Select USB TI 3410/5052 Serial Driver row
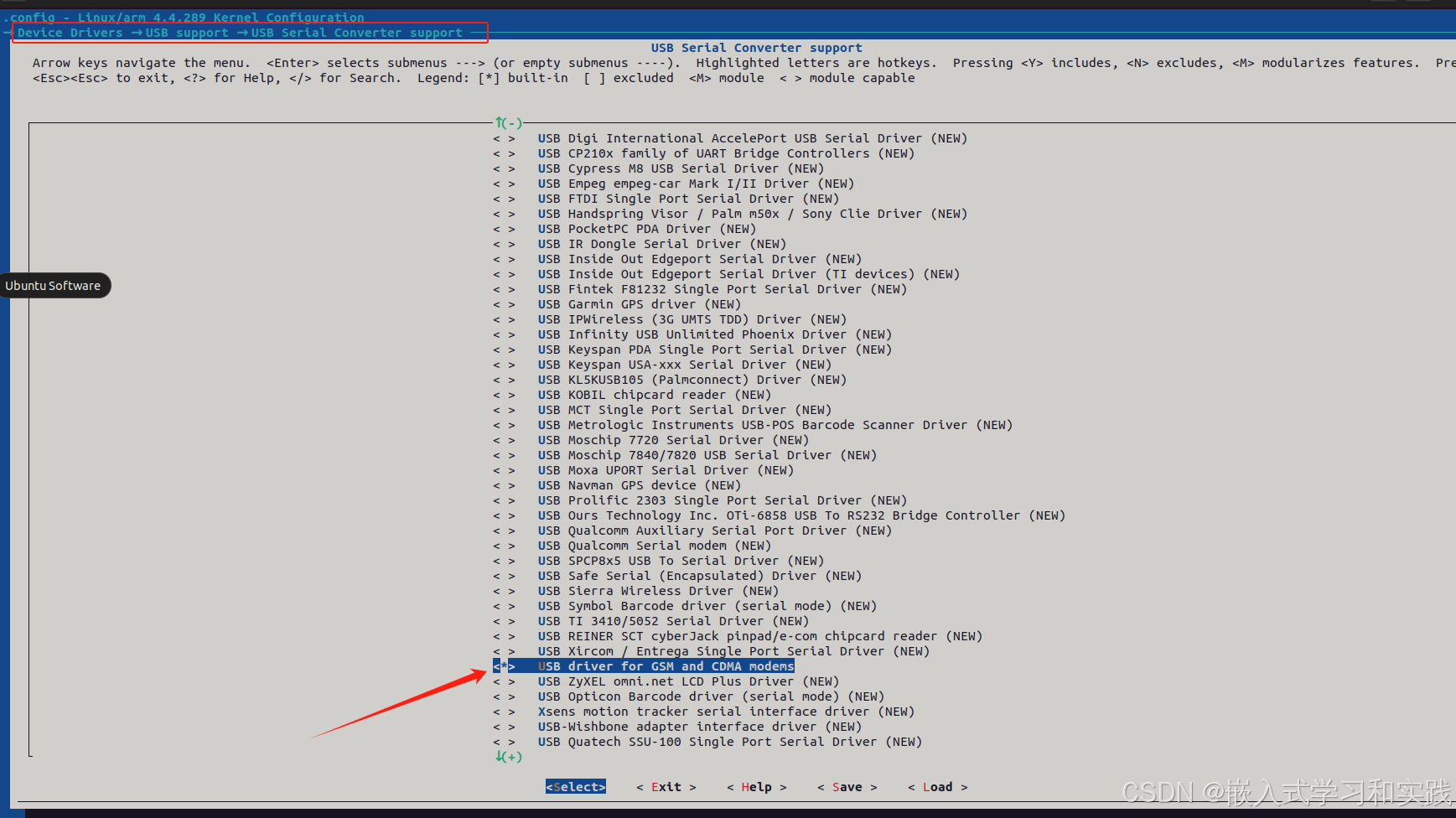The image size is (1456, 818). [651, 621]
